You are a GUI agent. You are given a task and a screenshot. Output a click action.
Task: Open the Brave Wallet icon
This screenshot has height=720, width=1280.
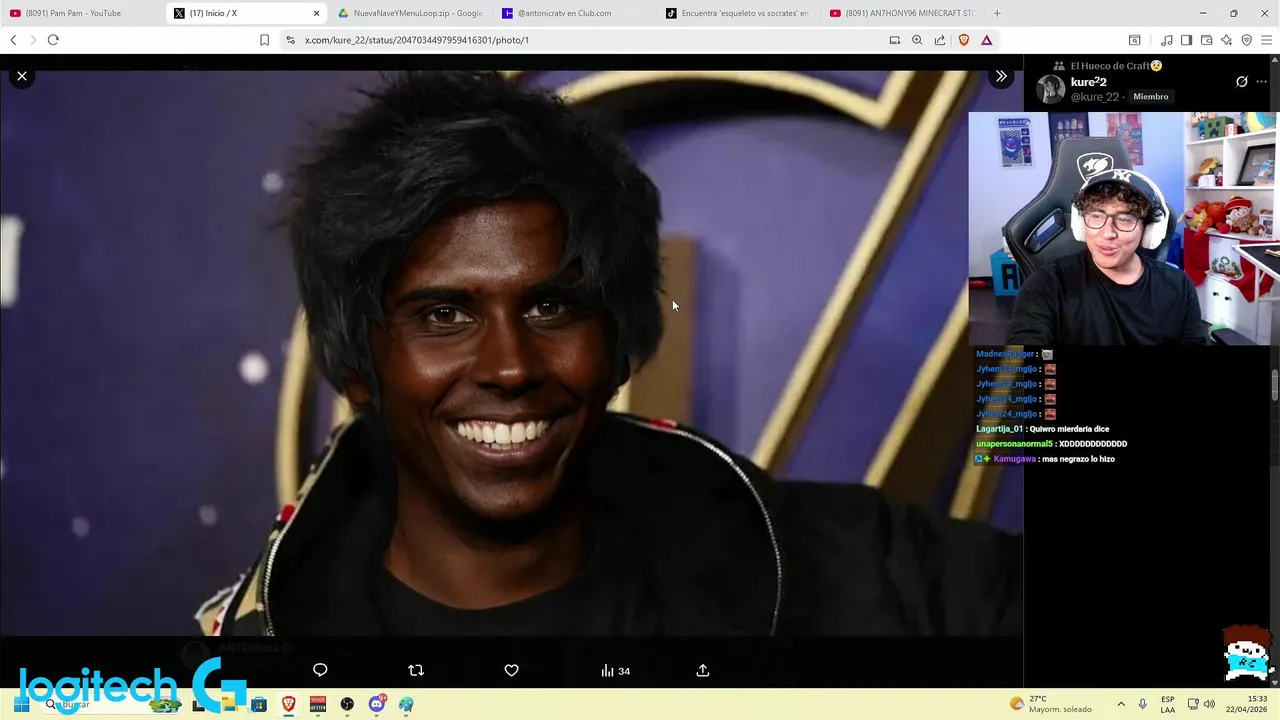(1206, 40)
